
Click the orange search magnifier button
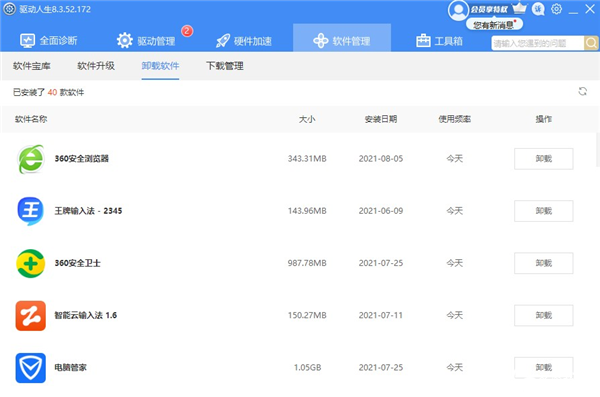[591, 43]
